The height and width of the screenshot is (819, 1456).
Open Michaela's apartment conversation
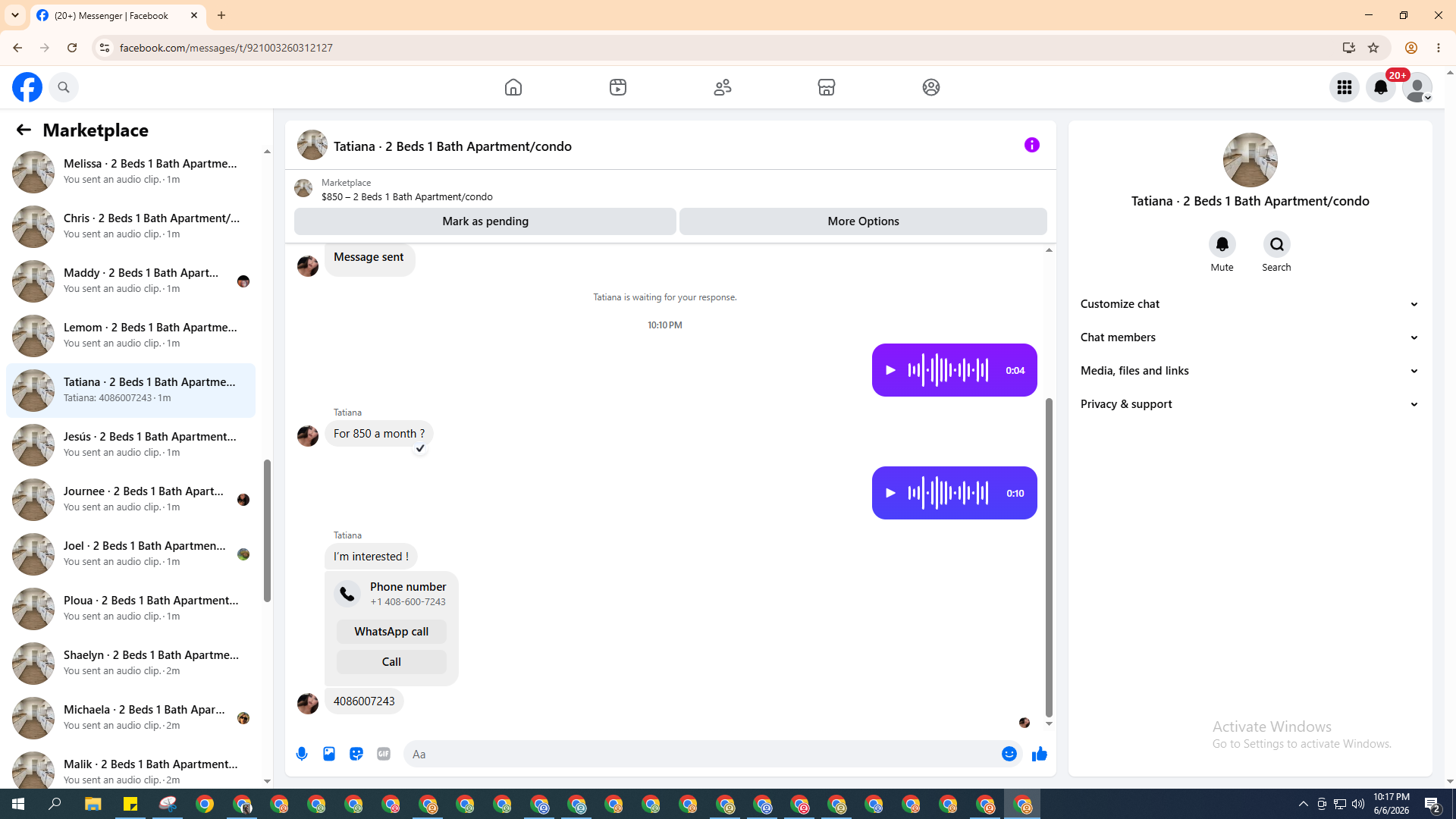point(130,717)
